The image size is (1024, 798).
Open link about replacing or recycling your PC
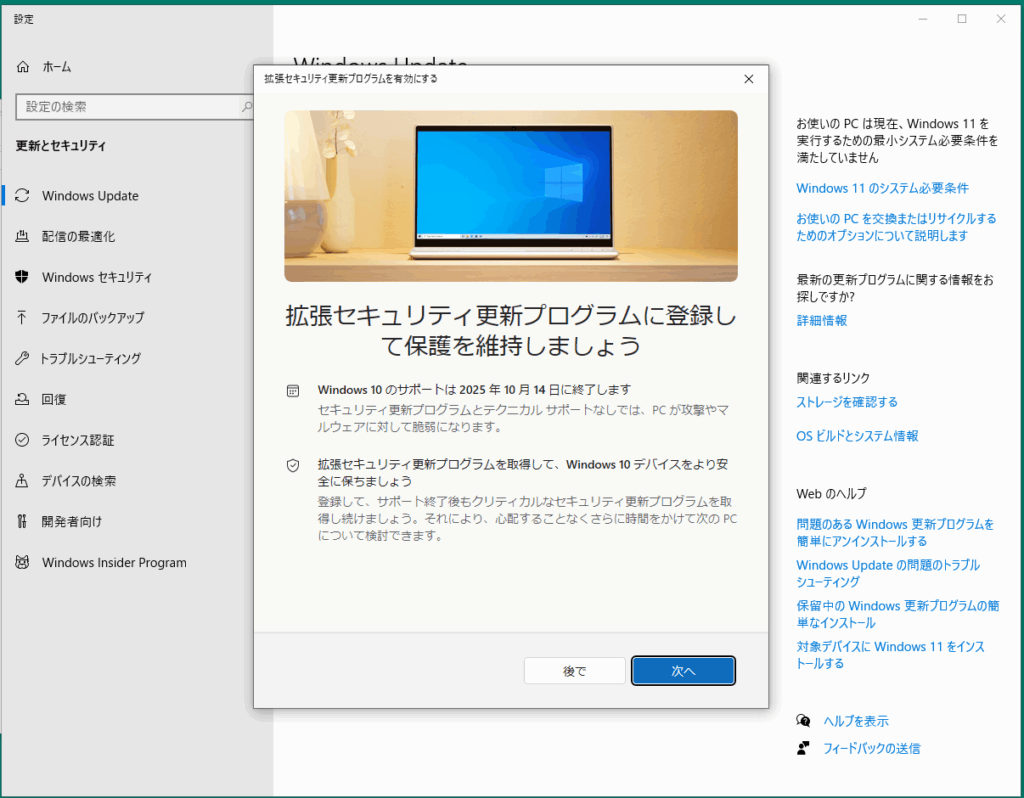click(x=896, y=227)
